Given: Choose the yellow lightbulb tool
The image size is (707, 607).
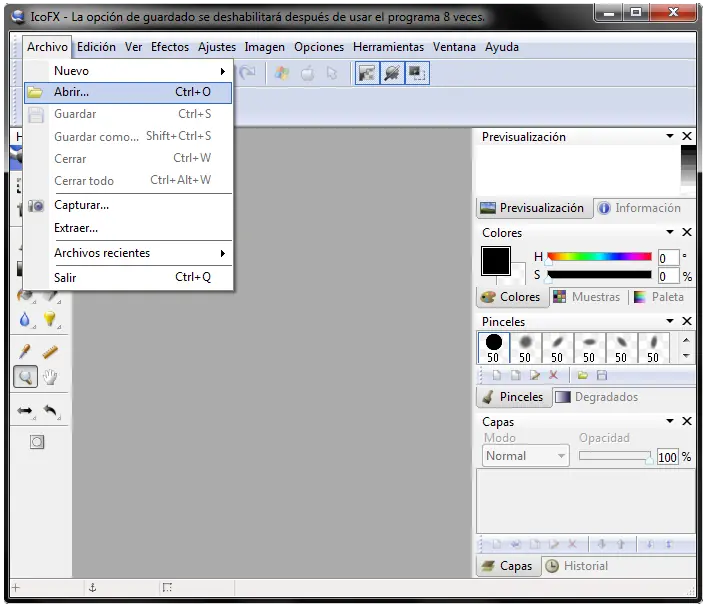Looking at the screenshot, I should tap(49, 320).
